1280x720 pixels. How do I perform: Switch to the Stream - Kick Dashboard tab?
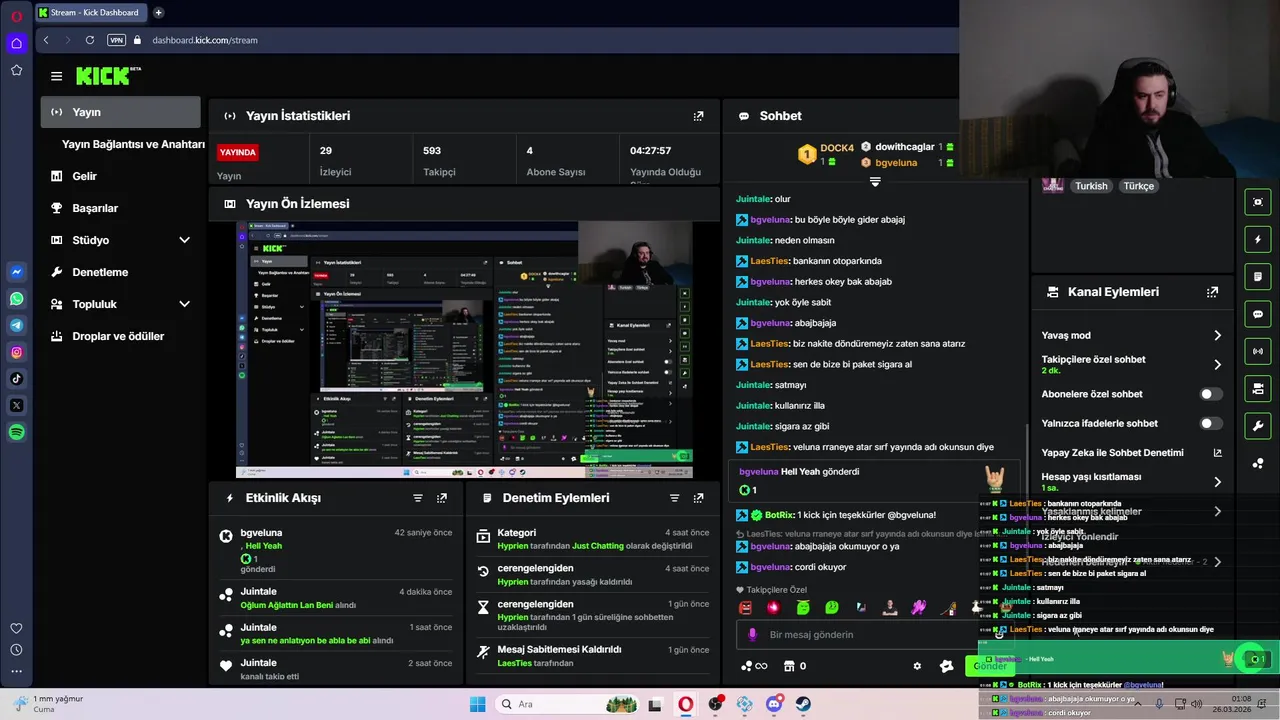click(90, 12)
